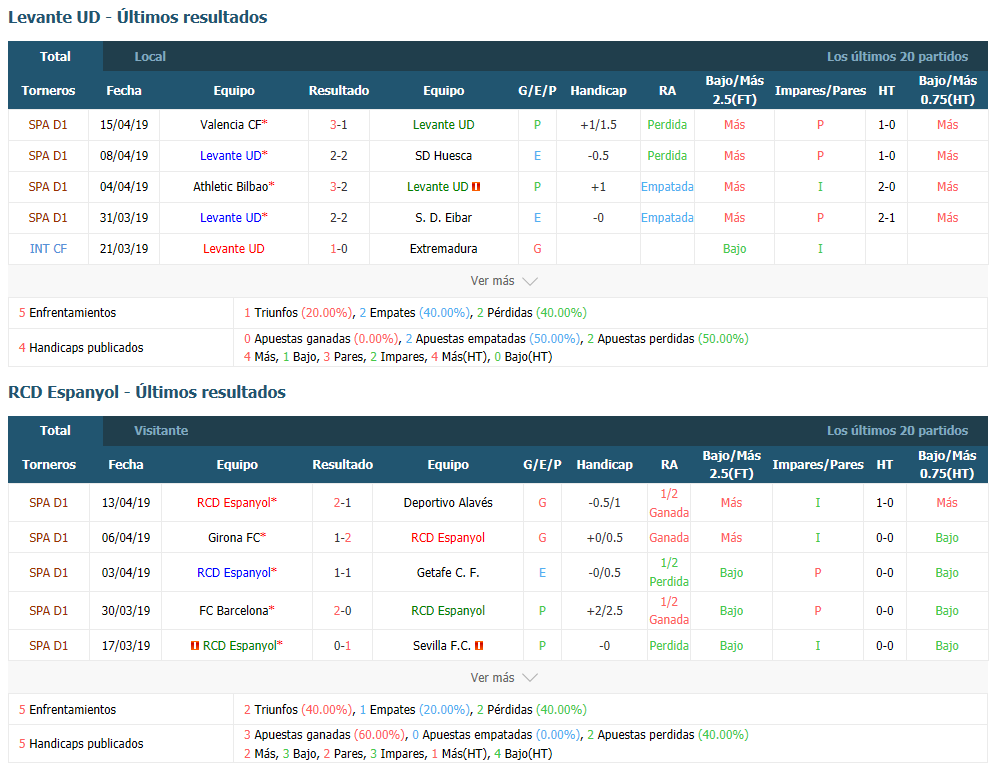This screenshot has width=994, height=770.
Task: Click the RCD Espanyol - Últimos resultados heading
Action: (x=147, y=392)
